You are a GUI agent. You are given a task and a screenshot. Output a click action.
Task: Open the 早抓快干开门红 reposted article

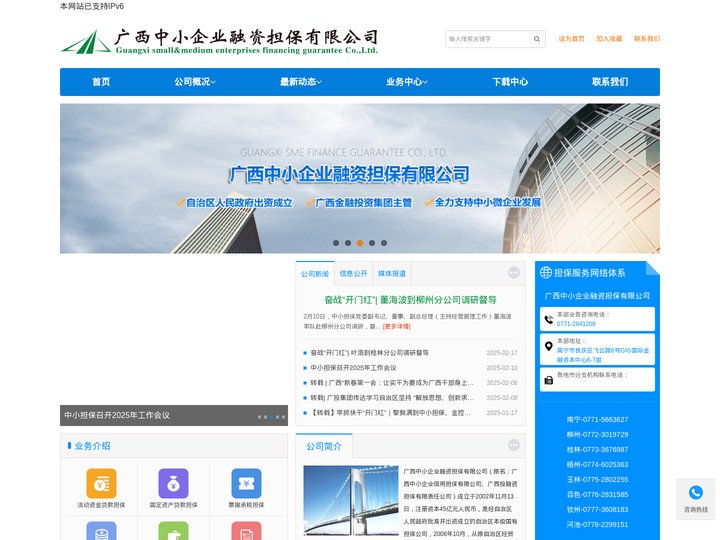coord(390,413)
